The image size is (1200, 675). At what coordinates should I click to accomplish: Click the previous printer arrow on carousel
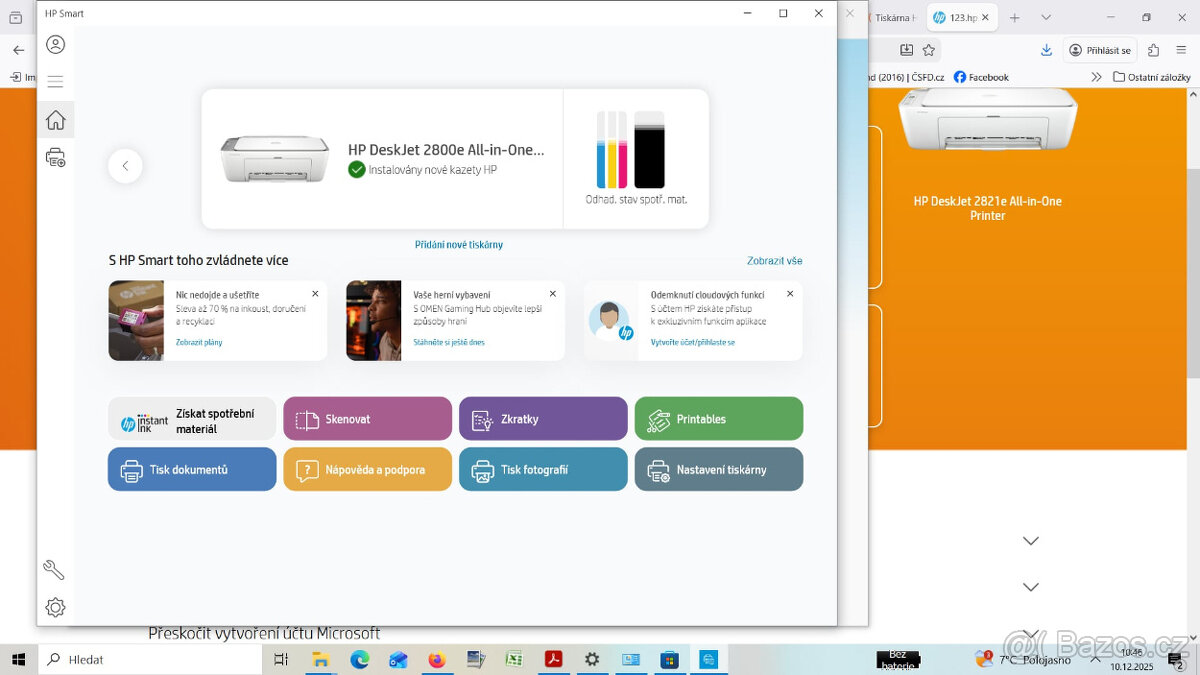125,166
